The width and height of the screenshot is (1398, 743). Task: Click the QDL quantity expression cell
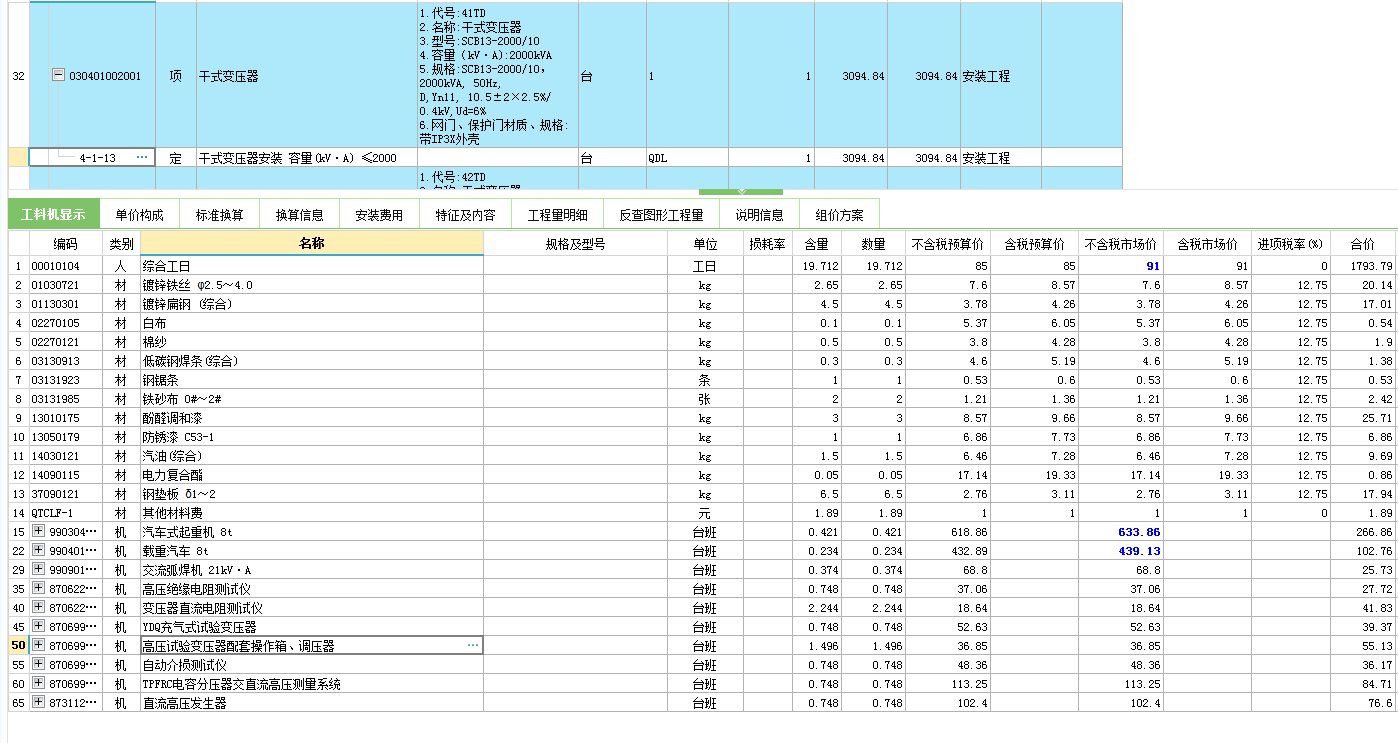click(686, 158)
